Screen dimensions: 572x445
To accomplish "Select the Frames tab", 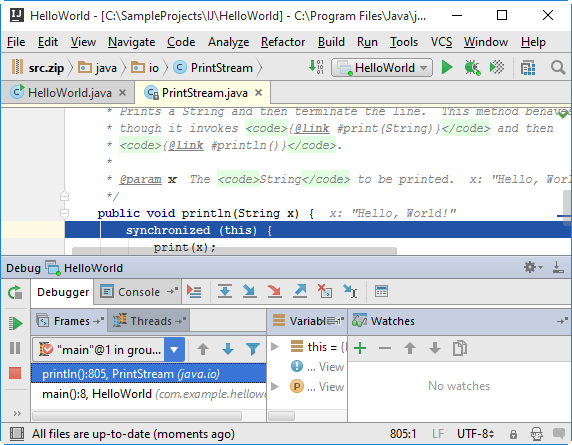I will (70, 321).
